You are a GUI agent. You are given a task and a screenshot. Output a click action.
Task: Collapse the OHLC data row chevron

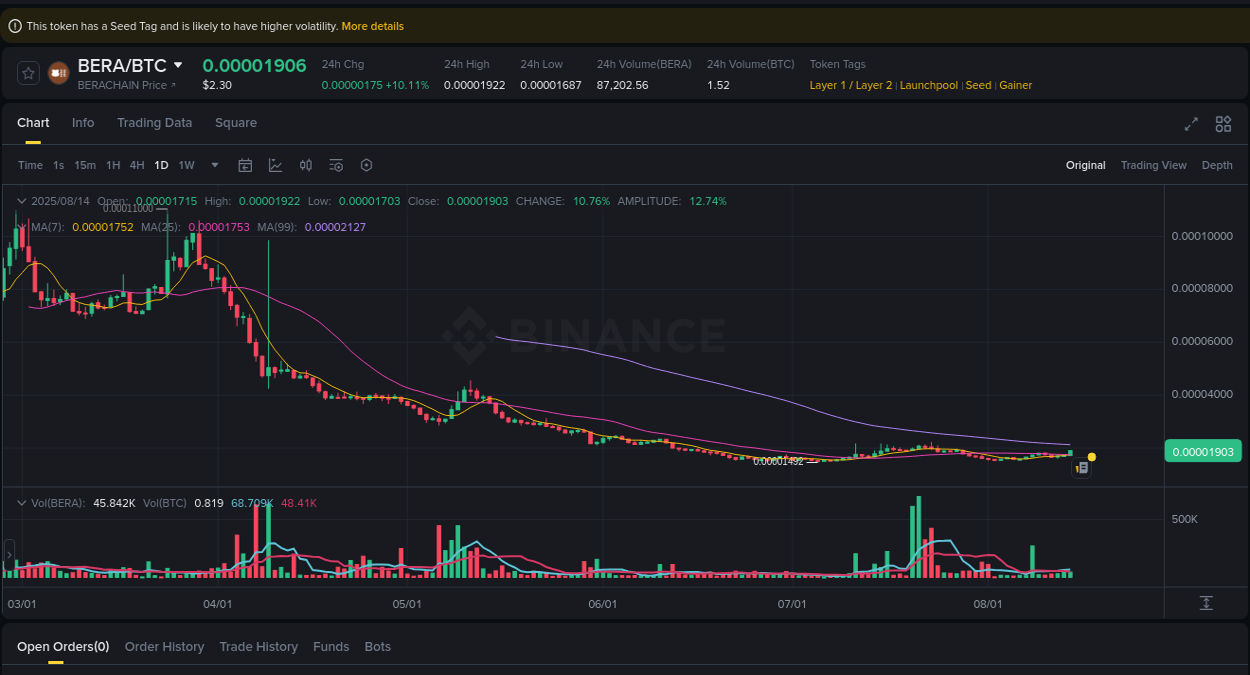click(x=21, y=201)
